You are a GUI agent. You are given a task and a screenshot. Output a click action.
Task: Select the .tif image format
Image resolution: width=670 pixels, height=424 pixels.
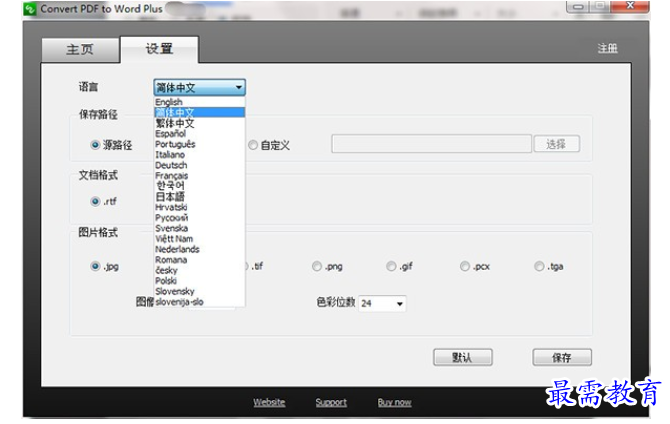click(x=255, y=266)
